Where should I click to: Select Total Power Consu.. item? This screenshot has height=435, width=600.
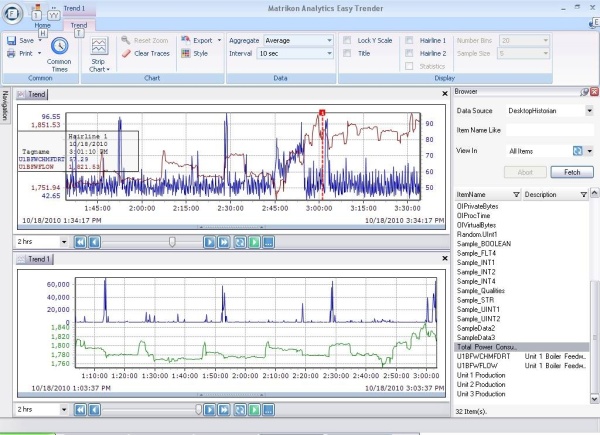click(x=521, y=347)
